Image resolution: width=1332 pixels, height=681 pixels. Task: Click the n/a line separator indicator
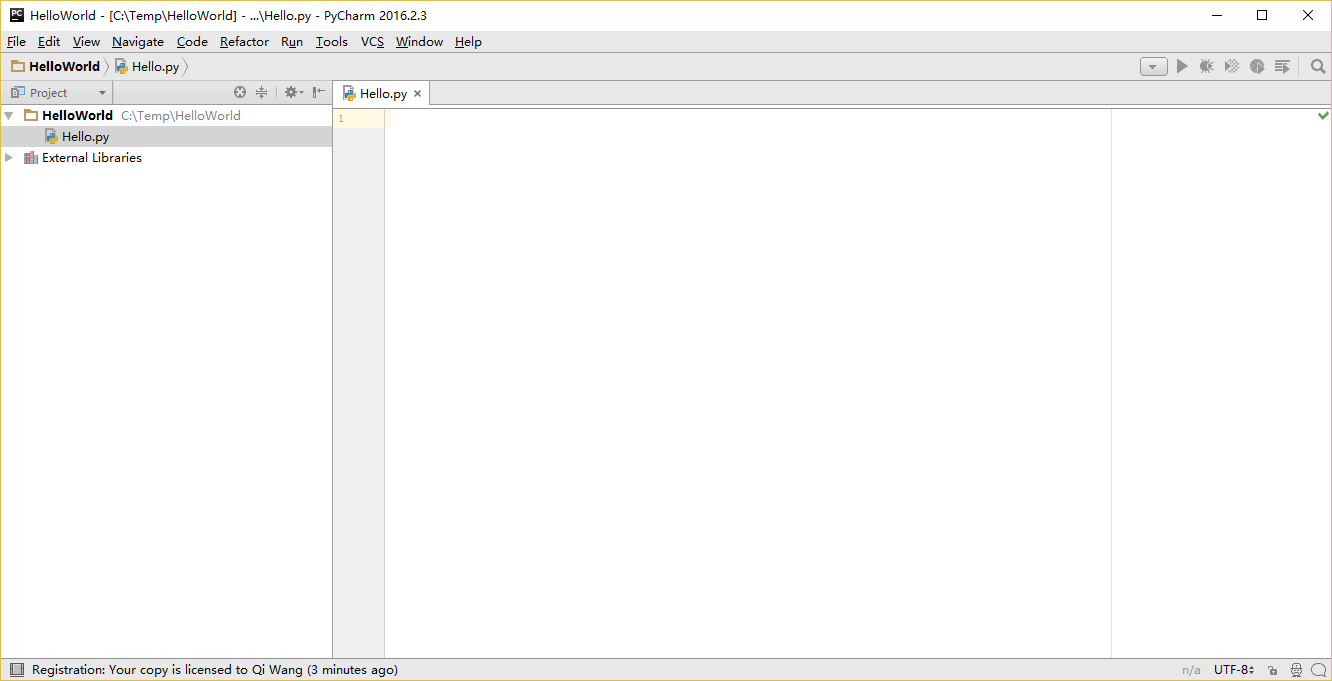(x=1191, y=670)
